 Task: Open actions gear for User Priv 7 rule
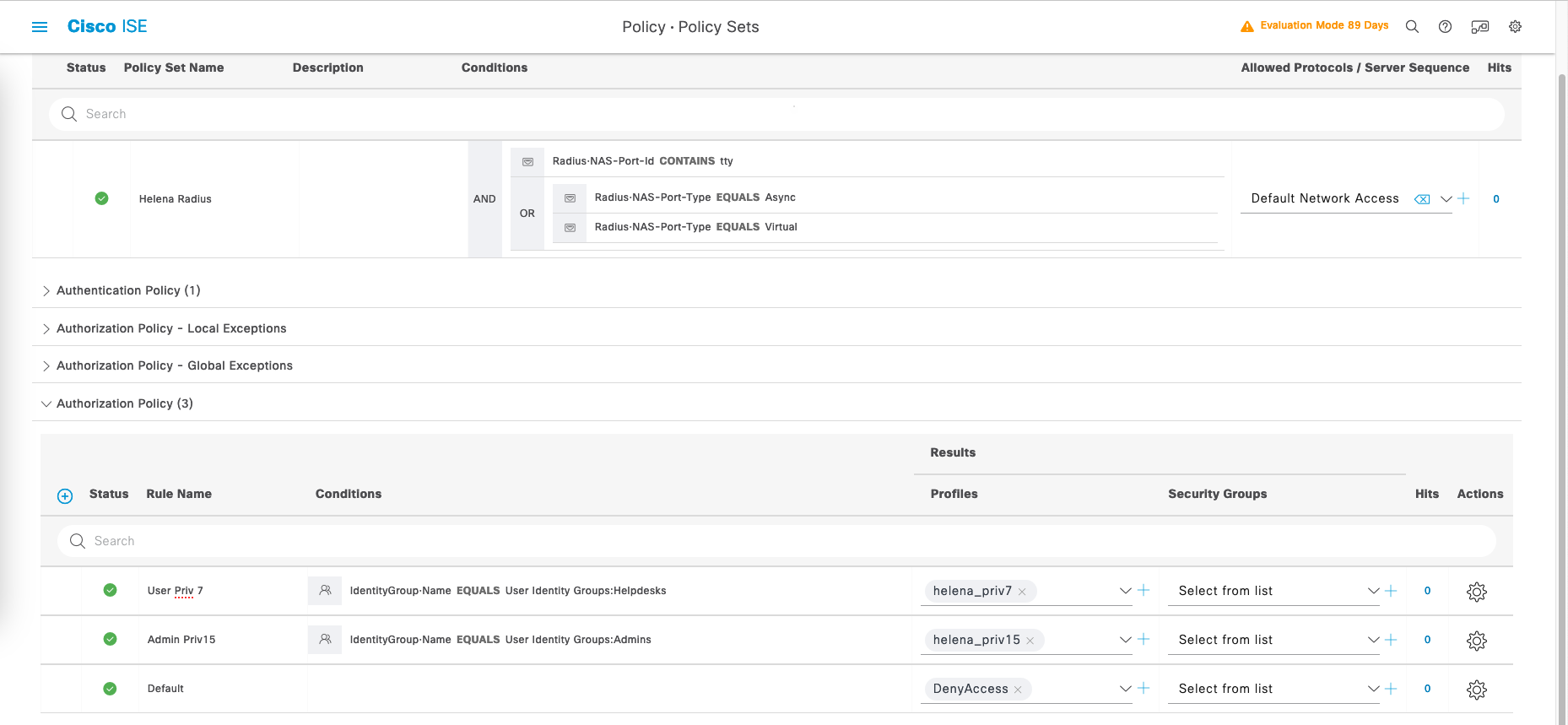(1476, 592)
